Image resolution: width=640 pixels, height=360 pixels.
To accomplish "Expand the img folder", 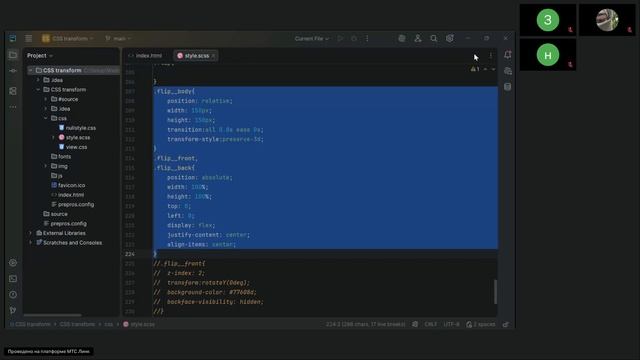I will pyautogui.click(x=46, y=166).
